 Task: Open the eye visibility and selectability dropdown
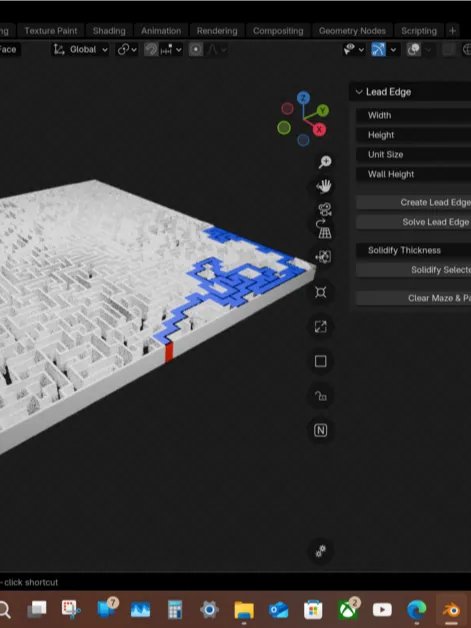(354, 50)
